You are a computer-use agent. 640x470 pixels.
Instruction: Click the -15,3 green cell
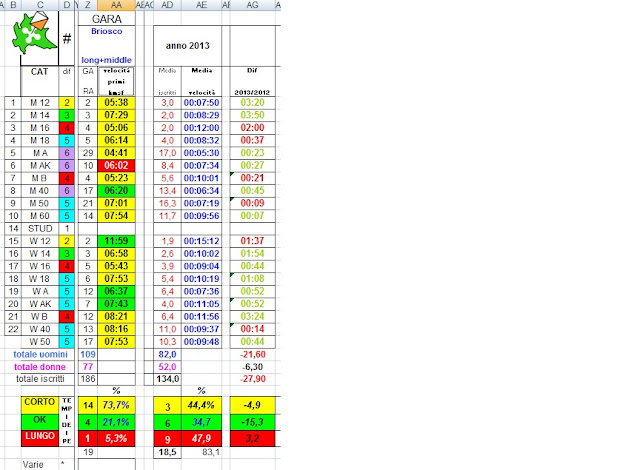coord(253,422)
